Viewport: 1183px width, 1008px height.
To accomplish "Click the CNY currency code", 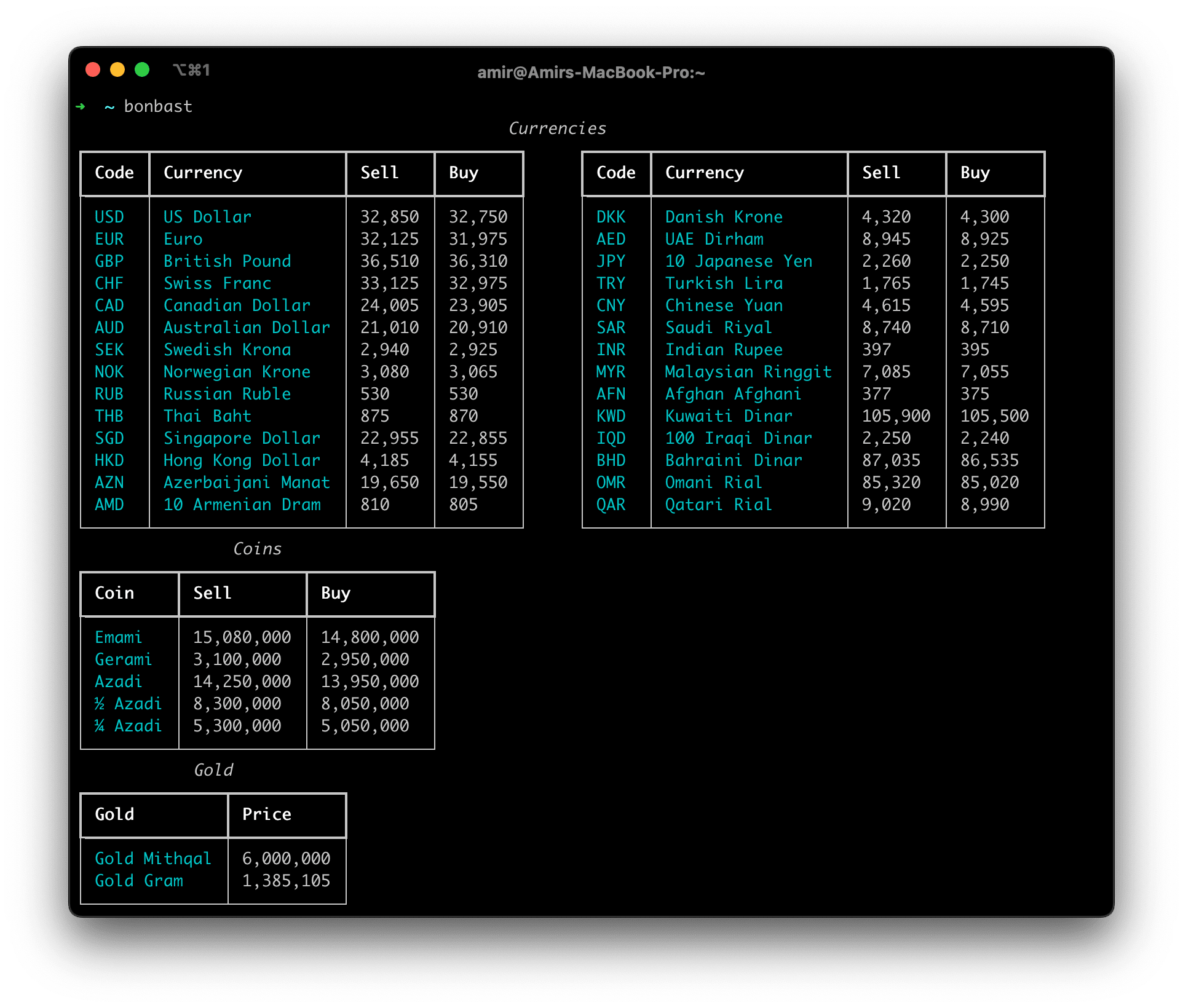I will [x=611, y=305].
